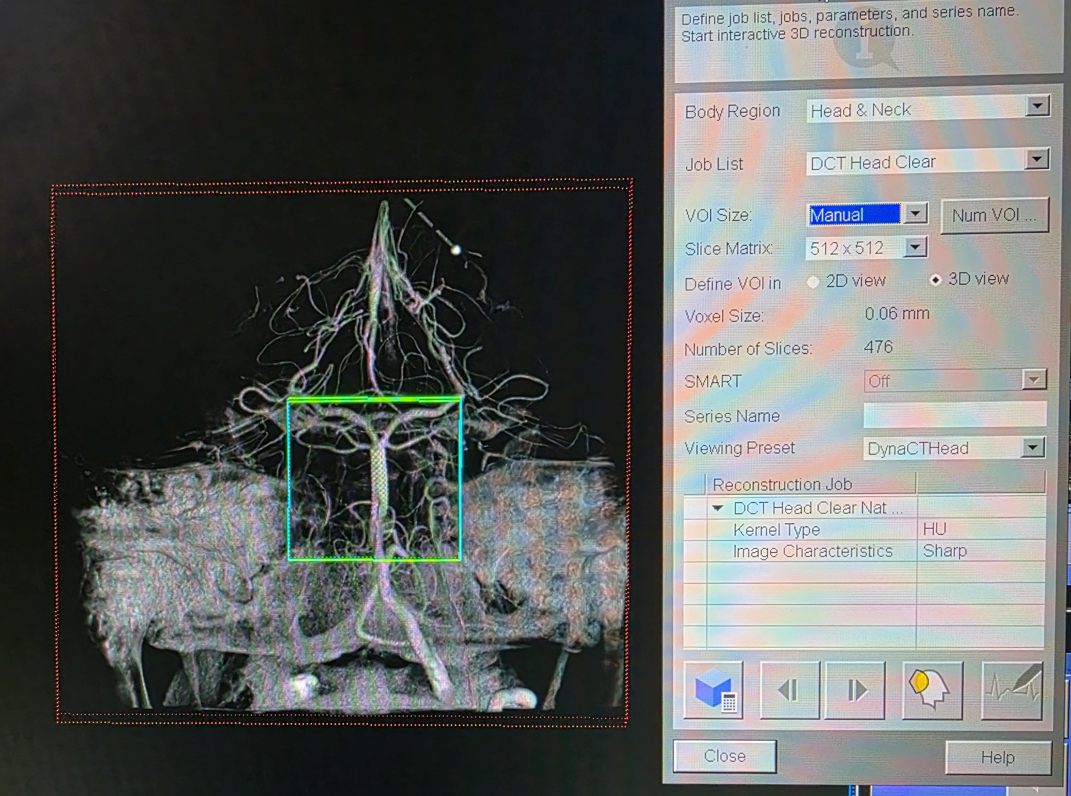Open the Slice Matrix dropdown
Image resolution: width=1071 pixels, height=796 pixels.
[x=915, y=247]
